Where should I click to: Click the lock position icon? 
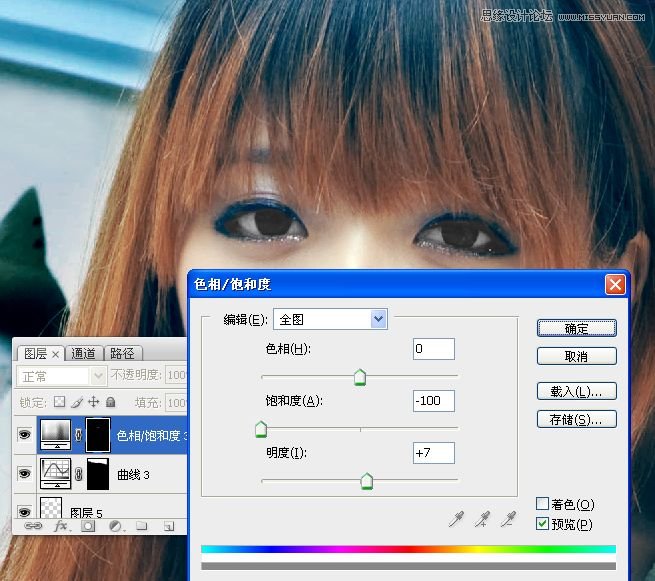(x=94, y=402)
